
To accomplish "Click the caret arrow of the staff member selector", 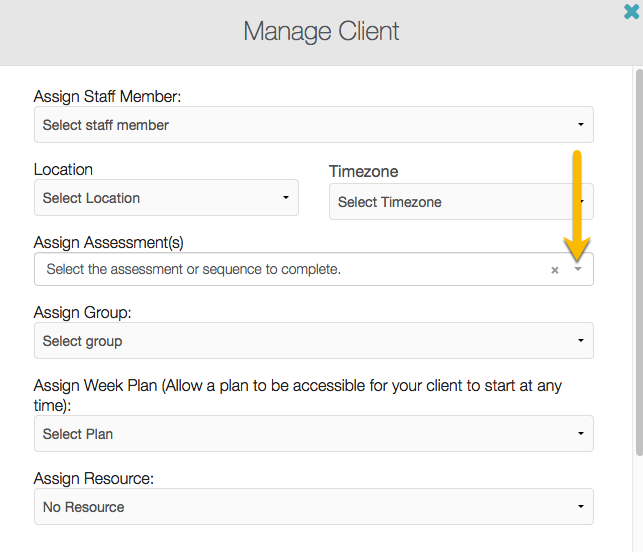I will coord(581,124).
